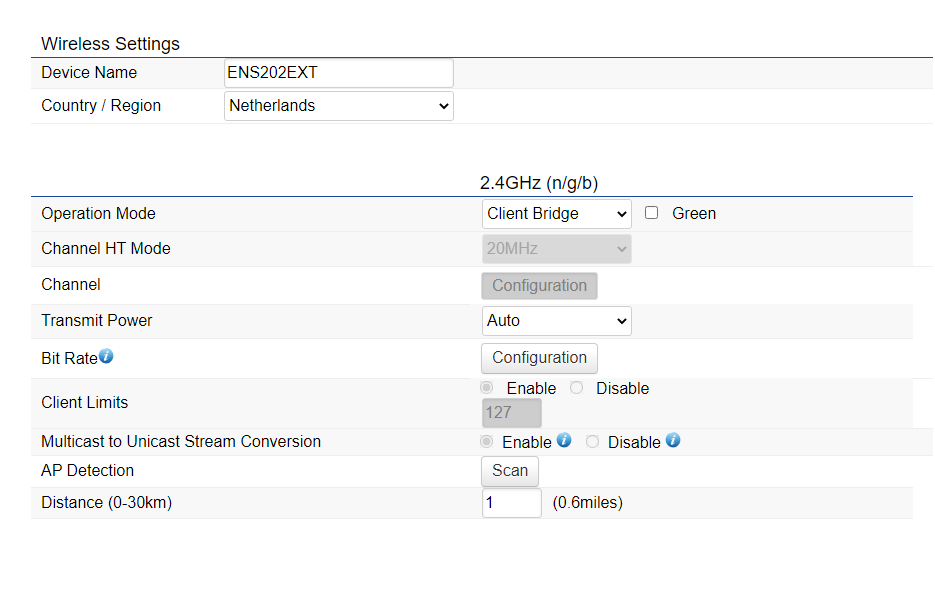Select Enable for Multicast to Unicast Conversion

tap(487, 441)
